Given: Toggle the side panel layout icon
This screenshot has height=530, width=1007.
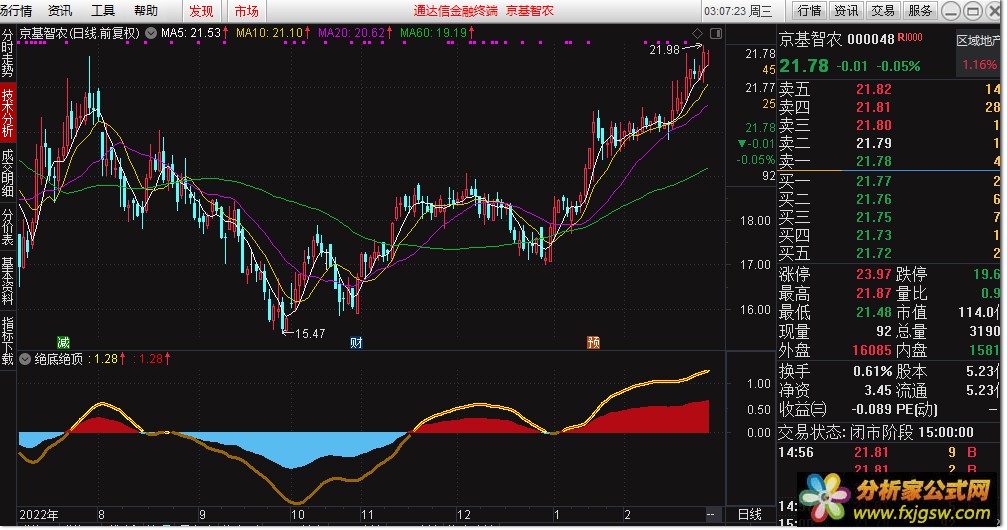Looking at the screenshot, I should tap(716, 33).
